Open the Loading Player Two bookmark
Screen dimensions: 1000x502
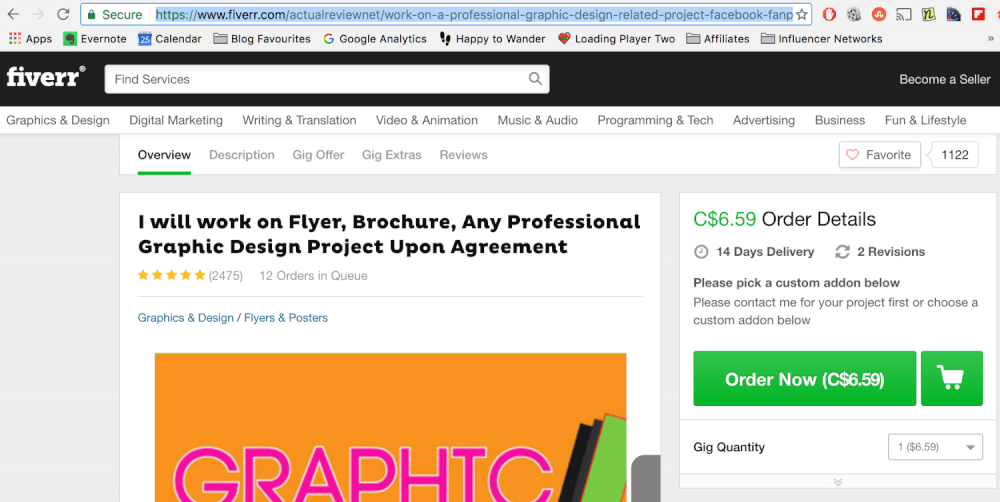click(x=616, y=39)
